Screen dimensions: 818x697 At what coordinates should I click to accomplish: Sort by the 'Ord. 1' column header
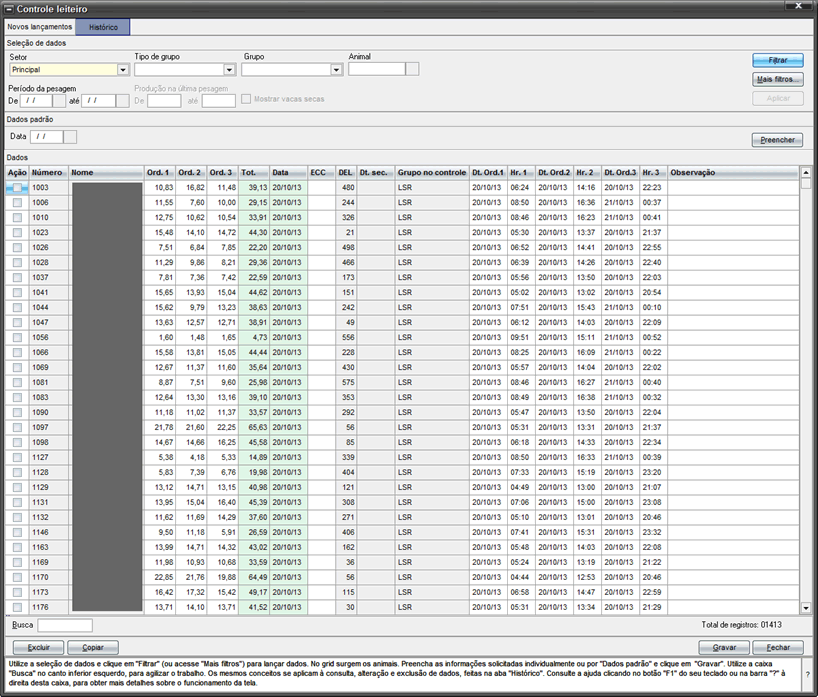point(160,173)
